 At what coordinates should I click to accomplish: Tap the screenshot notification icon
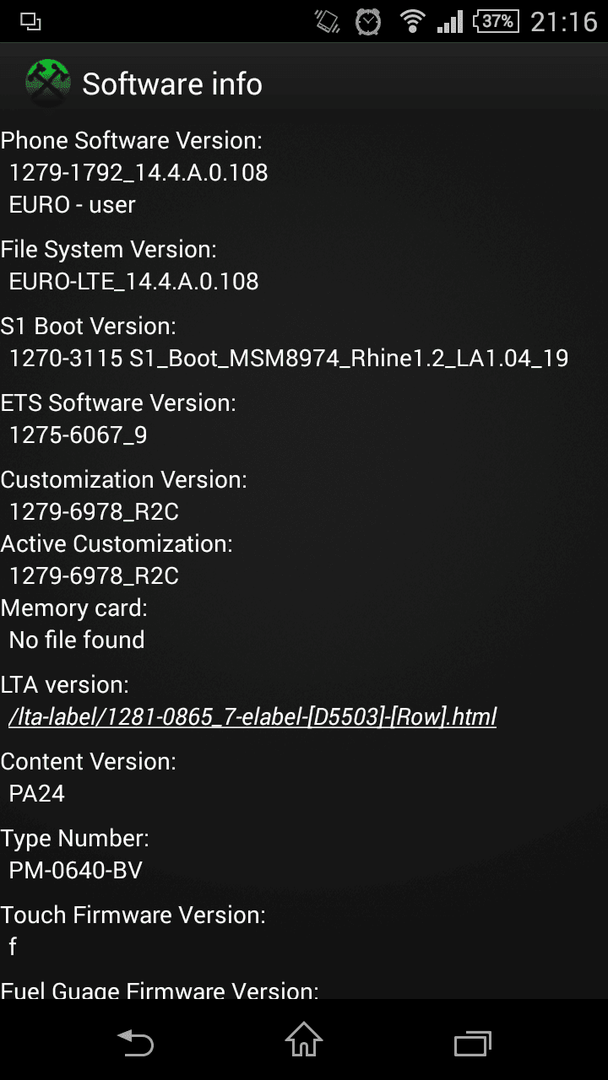[30, 22]
